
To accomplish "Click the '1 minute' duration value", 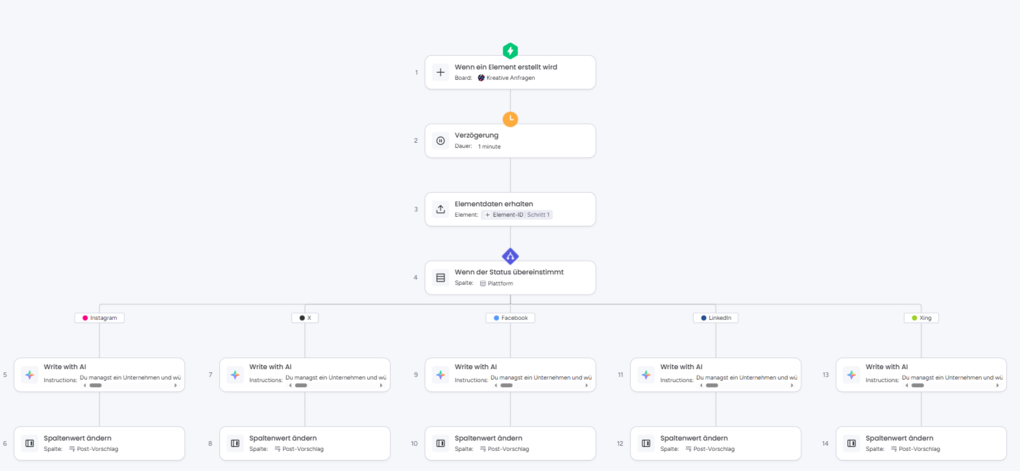I will (489, 146).
